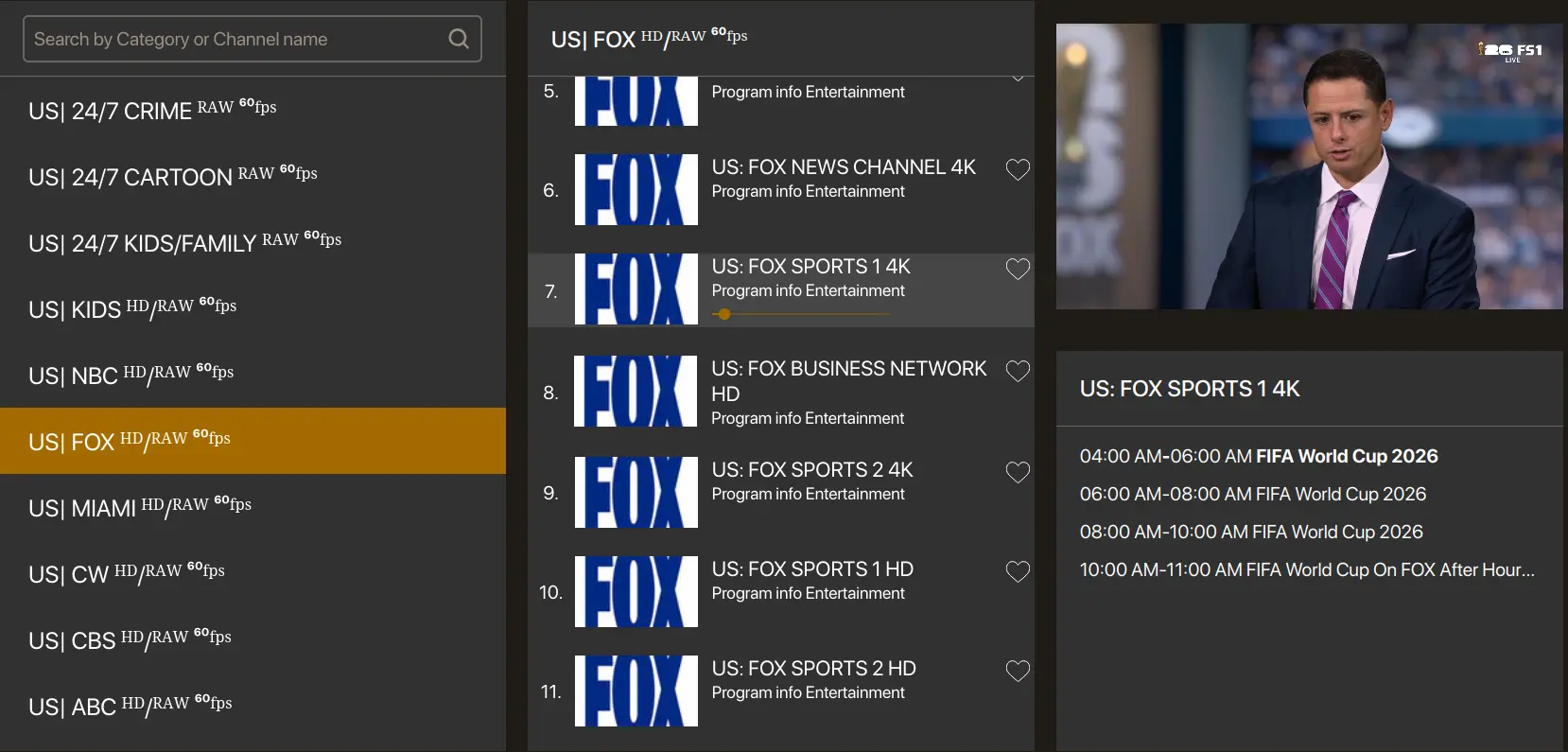Click progress slider under FOX SPORTS 1 4K

point(800,314)
